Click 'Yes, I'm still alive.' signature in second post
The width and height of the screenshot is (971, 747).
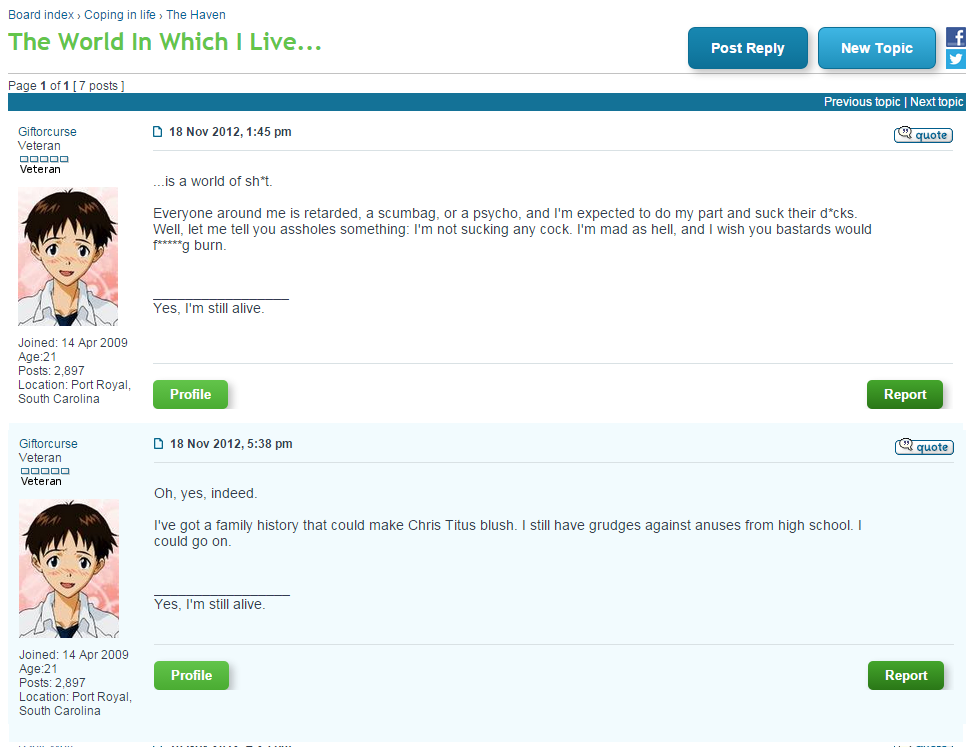click(x=210, y=604)
